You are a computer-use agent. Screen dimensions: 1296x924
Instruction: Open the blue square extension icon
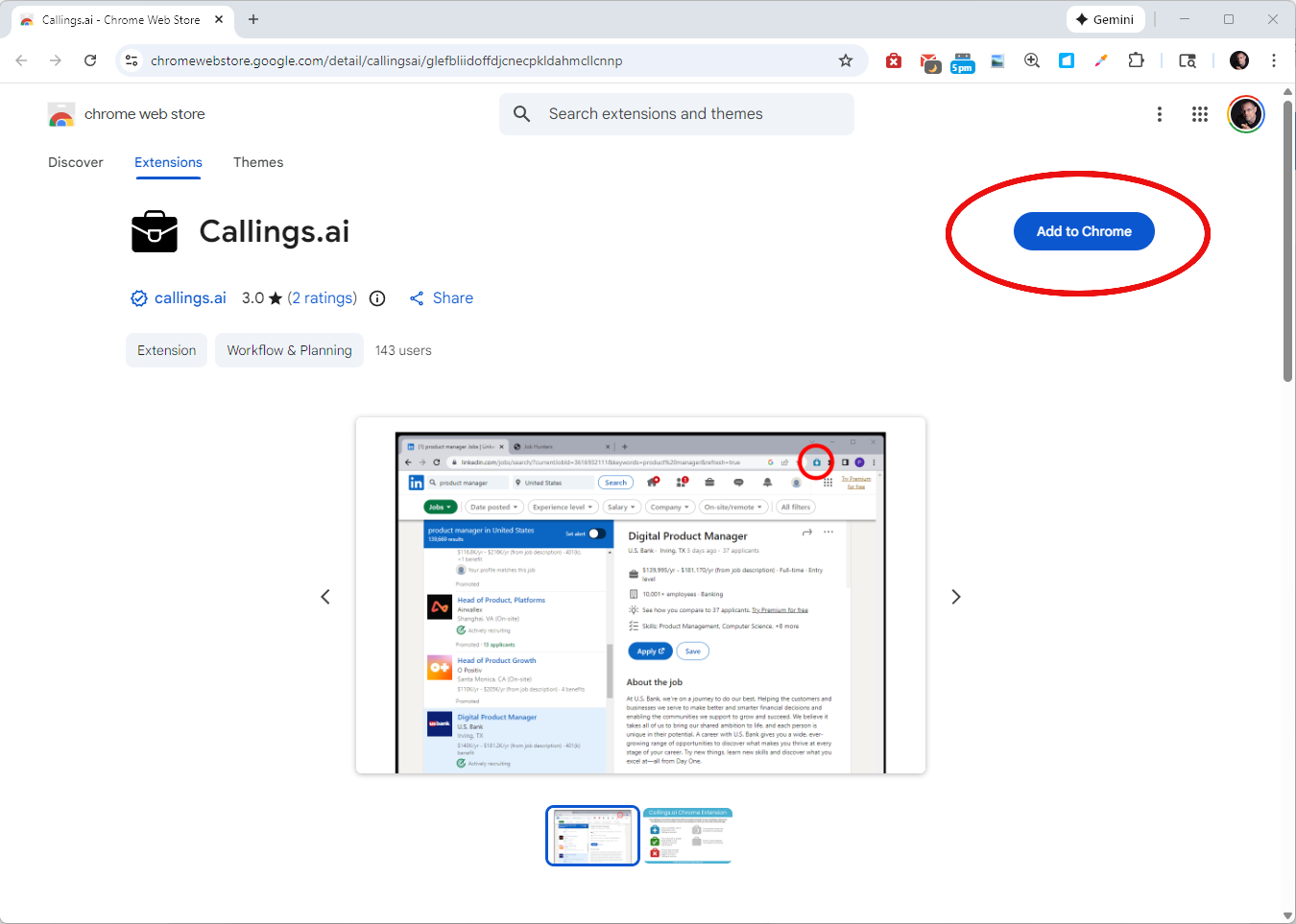[x=1067, y=60]
